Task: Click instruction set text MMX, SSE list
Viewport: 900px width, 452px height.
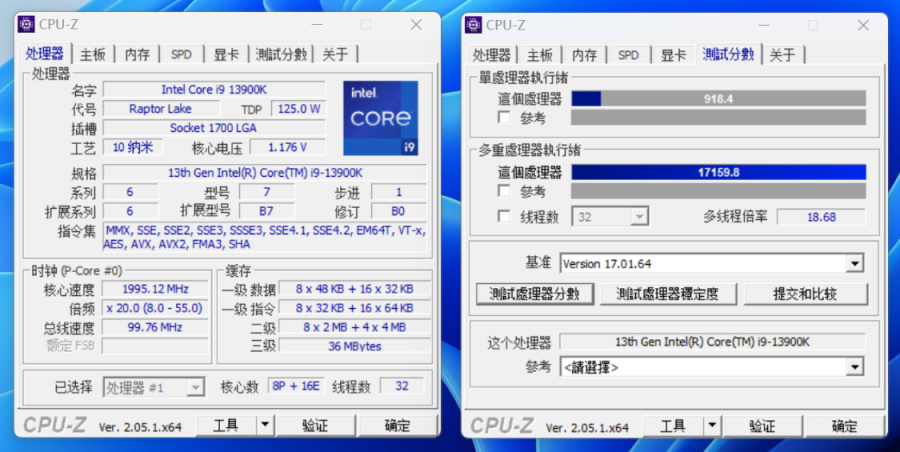Action: pyautogui.click(x=265, y=237)
